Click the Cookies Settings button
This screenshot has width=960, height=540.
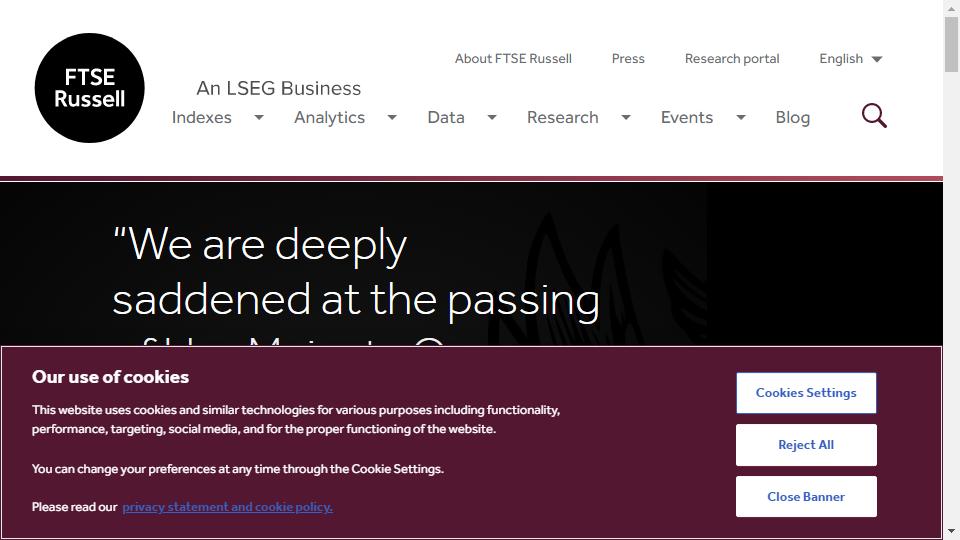pyautogui.click(x=806, y=393)
